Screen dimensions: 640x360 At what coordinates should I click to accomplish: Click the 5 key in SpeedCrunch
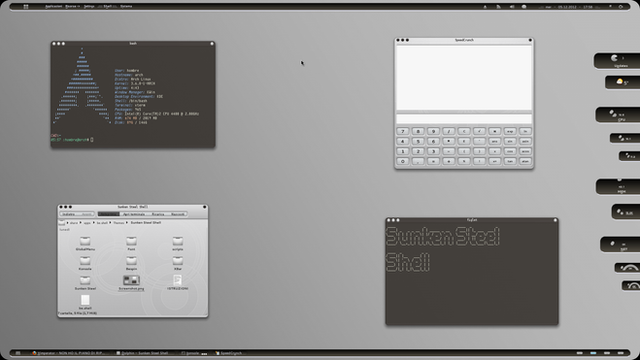coord(418,141)
